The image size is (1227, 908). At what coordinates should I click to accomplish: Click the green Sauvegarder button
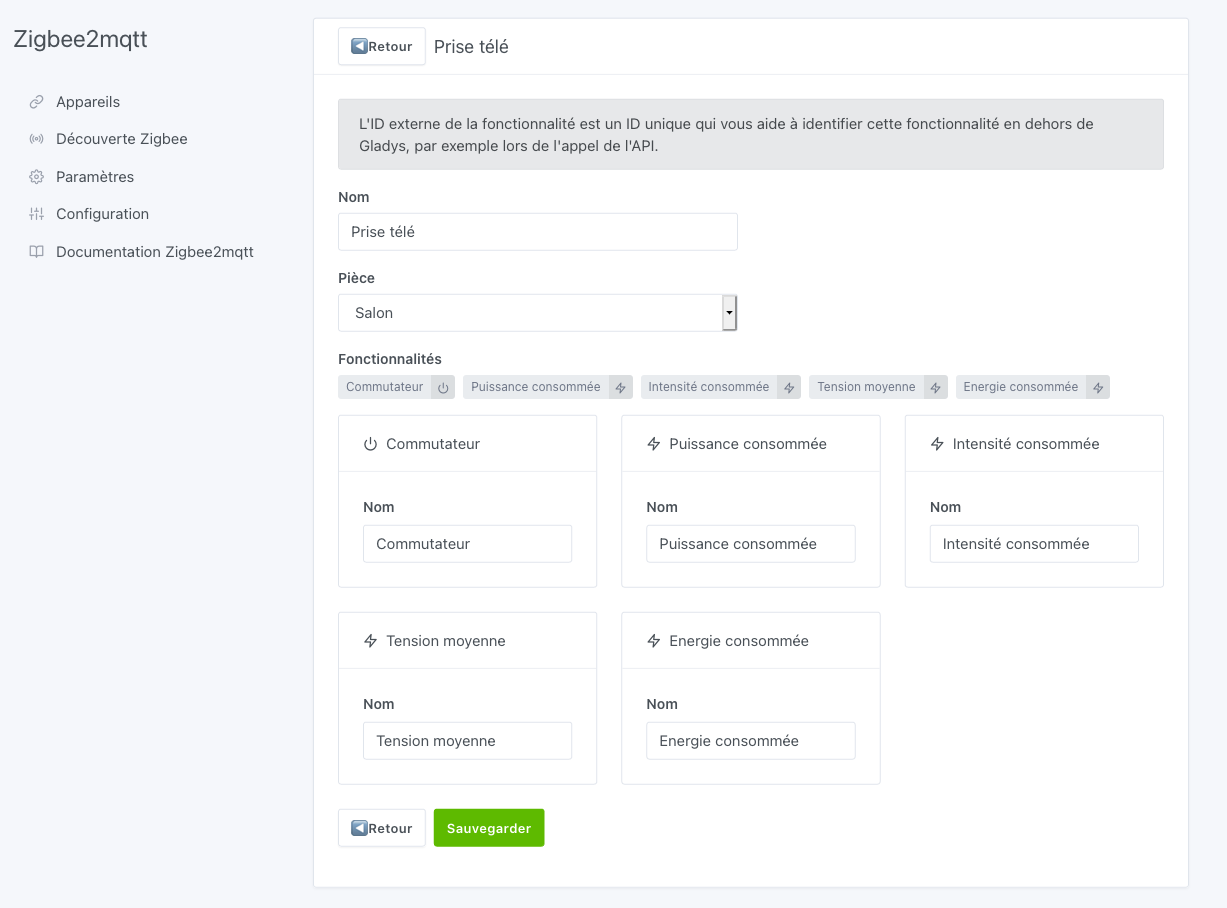[488, 827]
